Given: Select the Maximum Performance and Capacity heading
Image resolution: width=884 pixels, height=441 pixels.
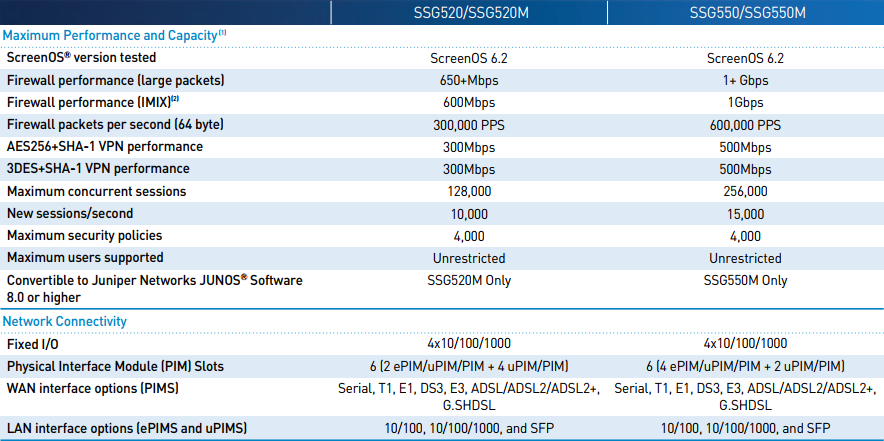Looking at the screenshot, I should (x=114, y=36).
